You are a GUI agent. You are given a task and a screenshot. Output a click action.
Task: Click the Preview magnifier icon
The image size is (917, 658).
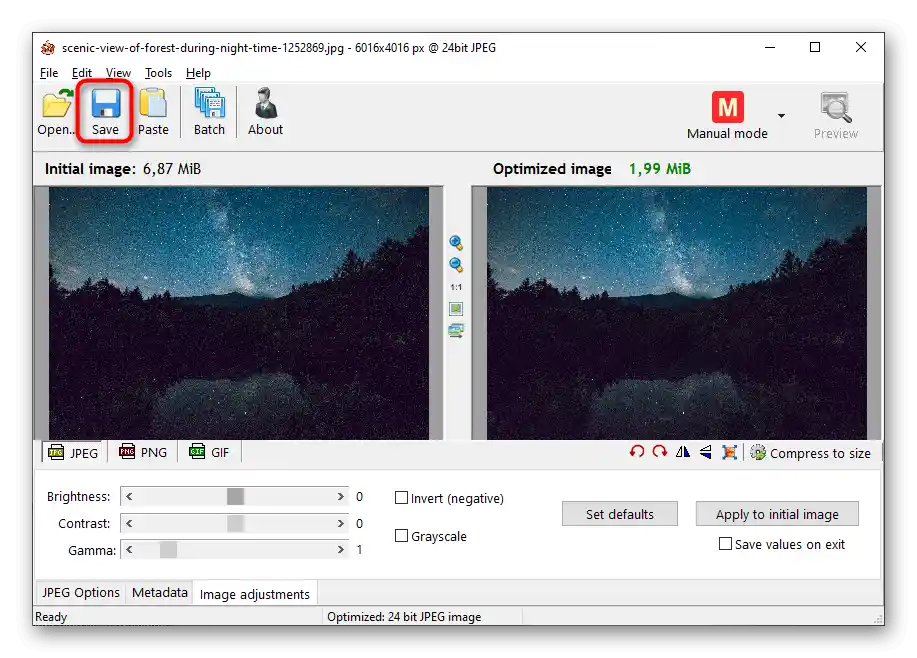pyautogui.click(x=835, y=107)
